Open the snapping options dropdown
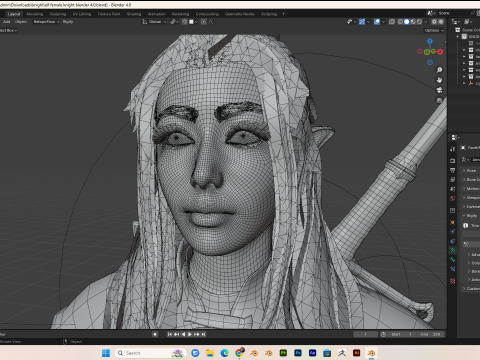The image size is (480, 360). 194,22
